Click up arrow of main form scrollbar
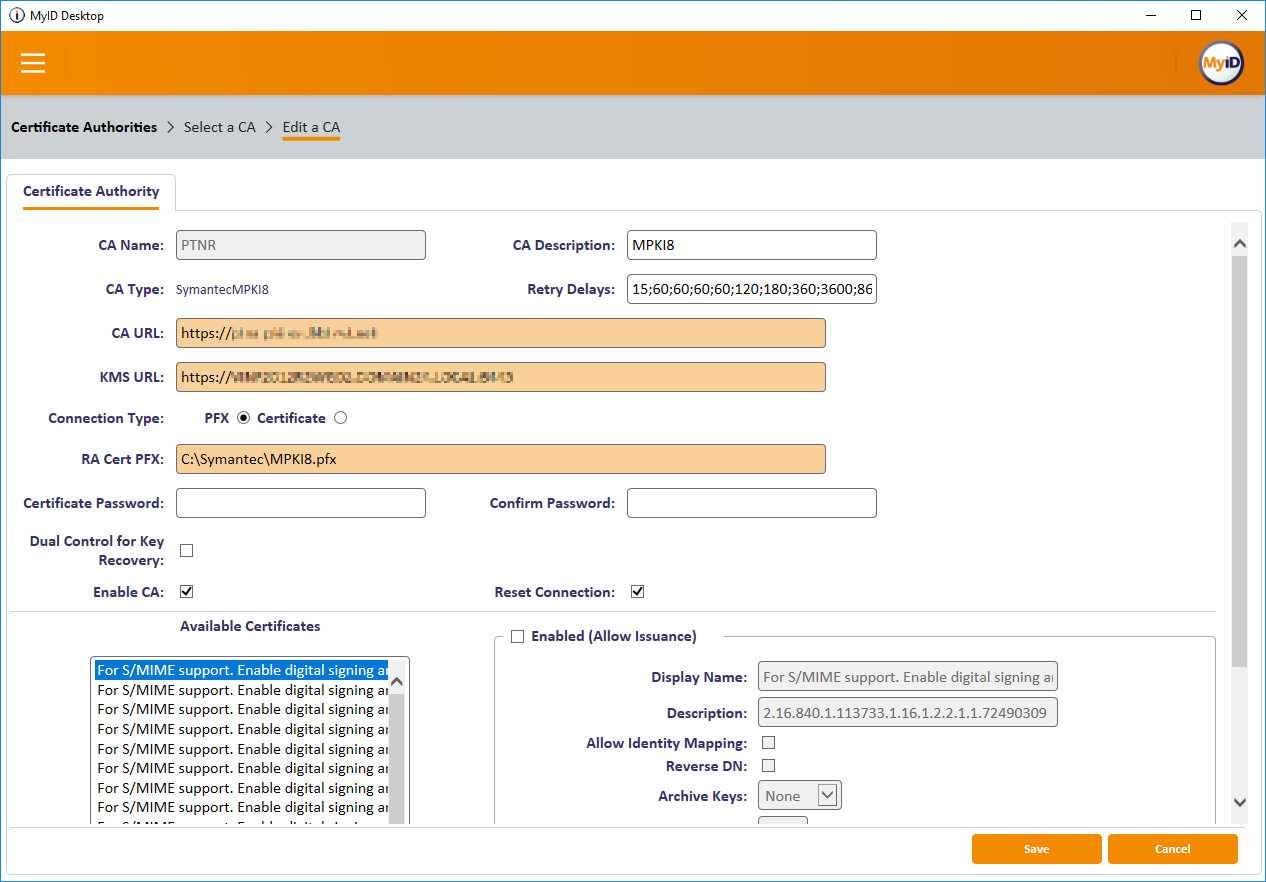 point(1240,243)
